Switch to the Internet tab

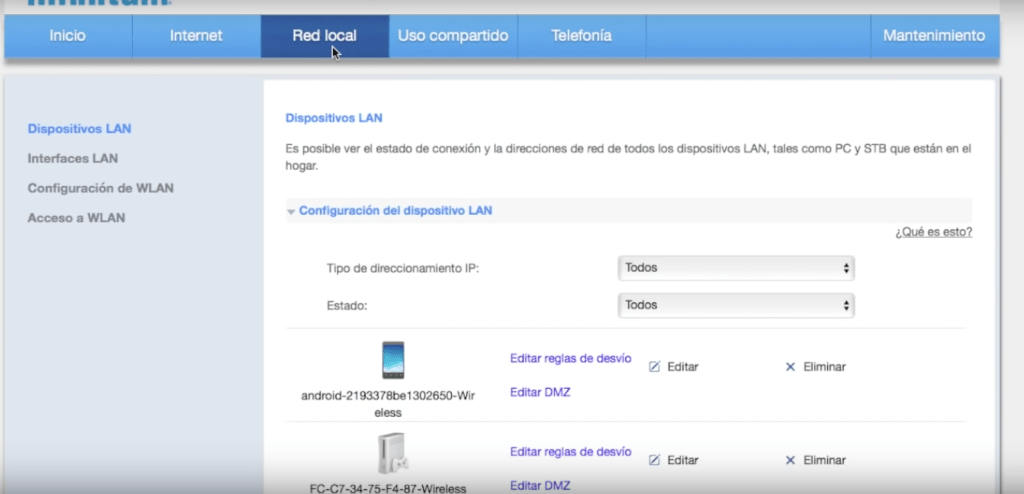[x=196, y=36]
